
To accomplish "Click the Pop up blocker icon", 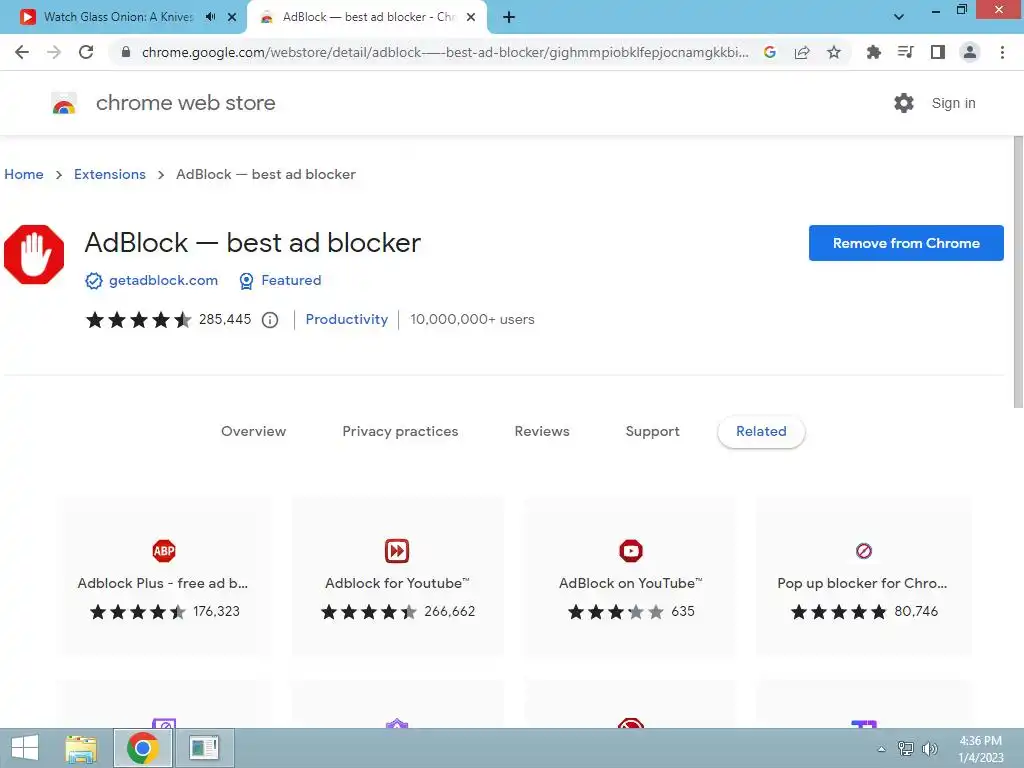I will (864, 551).
